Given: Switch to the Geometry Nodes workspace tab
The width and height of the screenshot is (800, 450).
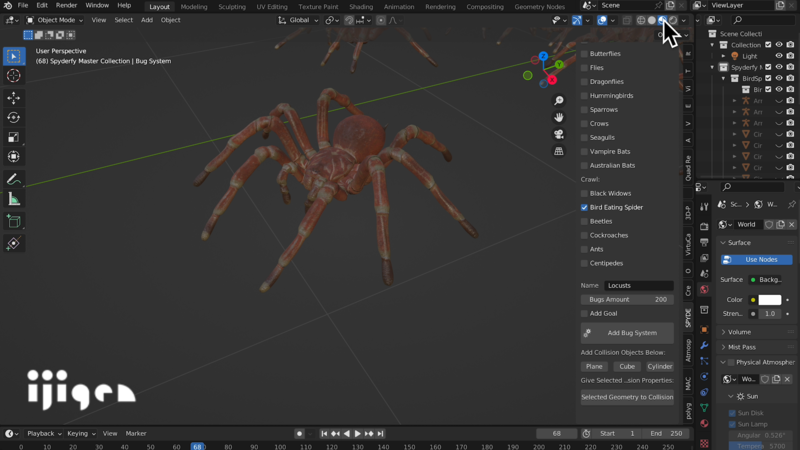Looking at the screenshot, I should [x=539, y=7].
